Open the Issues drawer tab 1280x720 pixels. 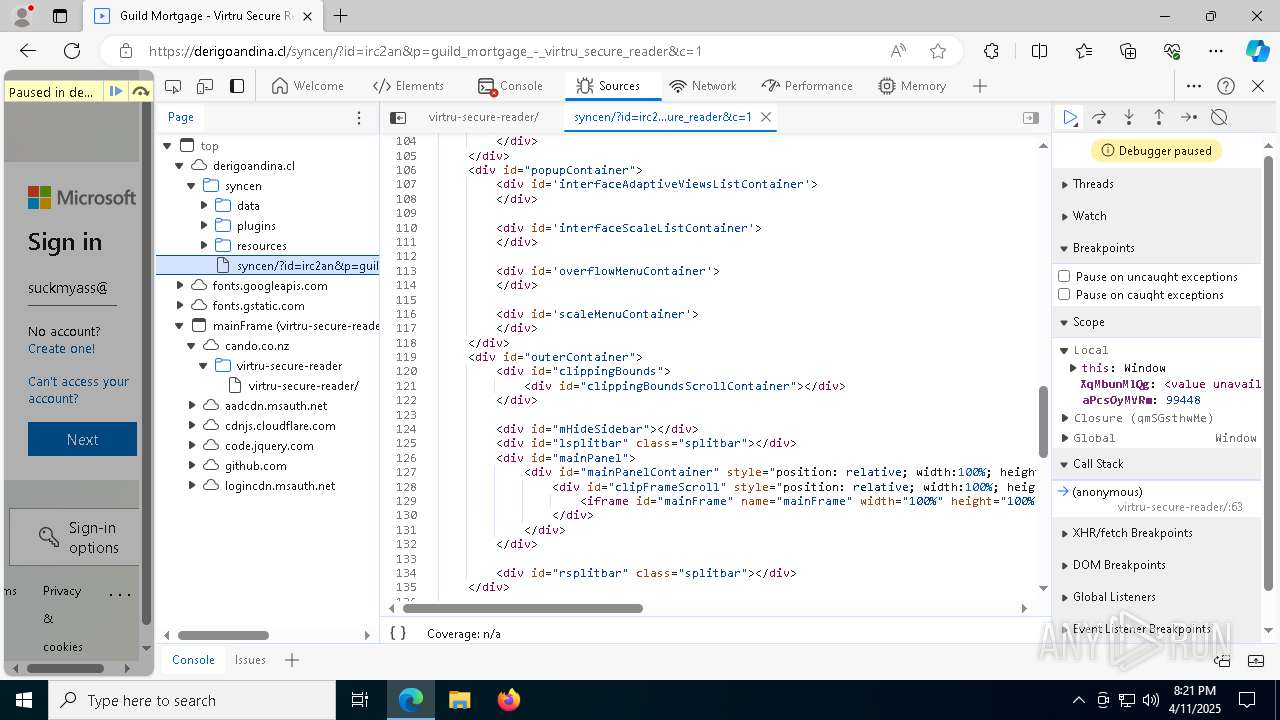tap(250, 660)
